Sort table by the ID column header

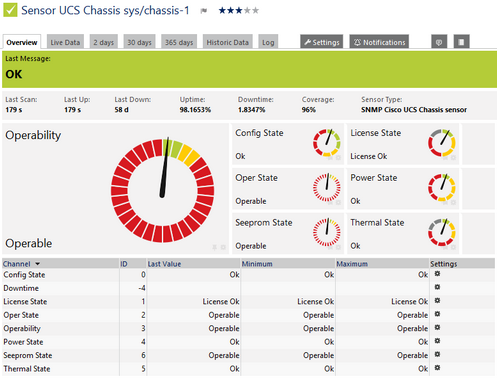(124, 264)
